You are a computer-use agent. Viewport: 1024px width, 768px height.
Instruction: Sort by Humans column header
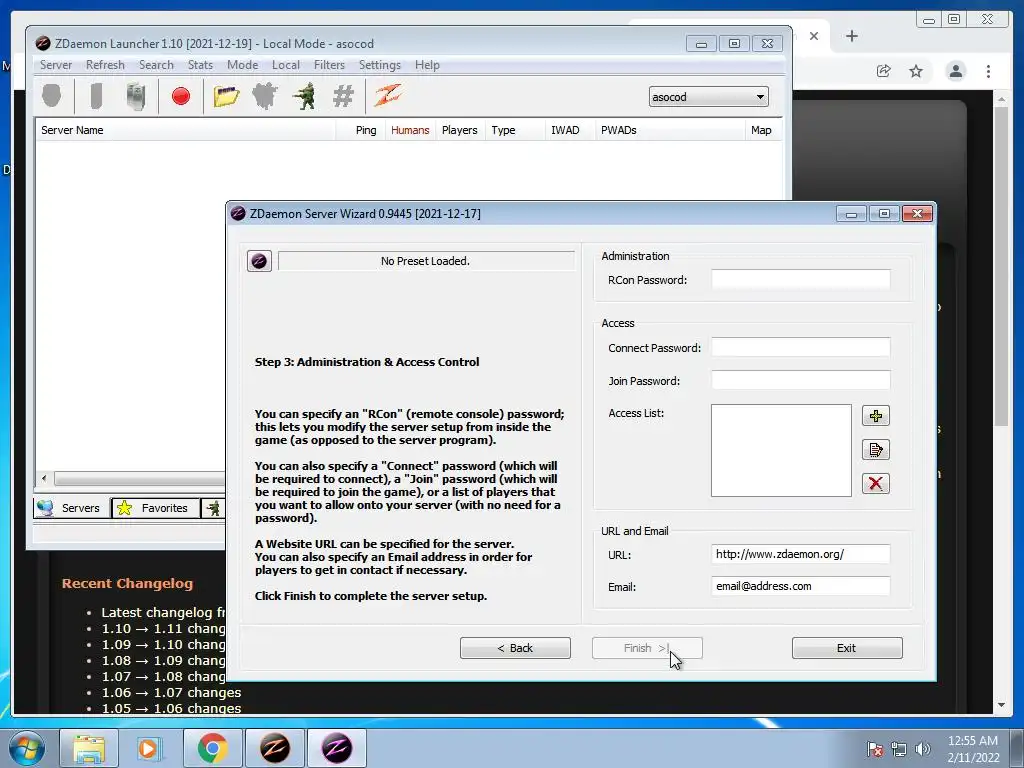[410, 130]
